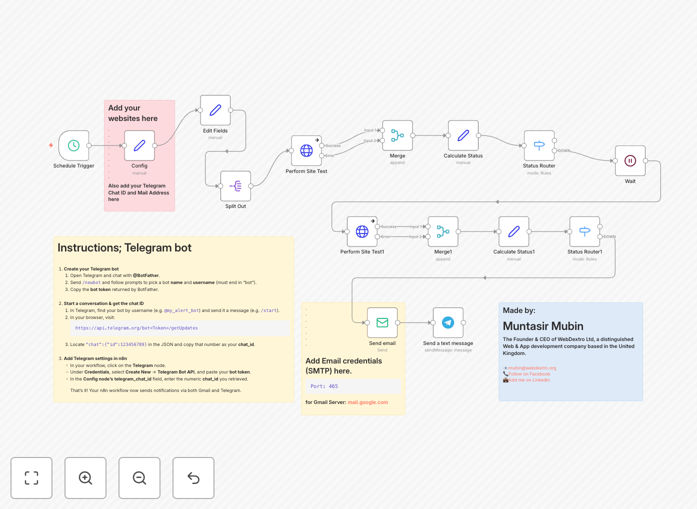Viewport: 697px width, 509px height.
Task: Click 'Add Telegram settings in n8n' step
Action: (95, 358)
